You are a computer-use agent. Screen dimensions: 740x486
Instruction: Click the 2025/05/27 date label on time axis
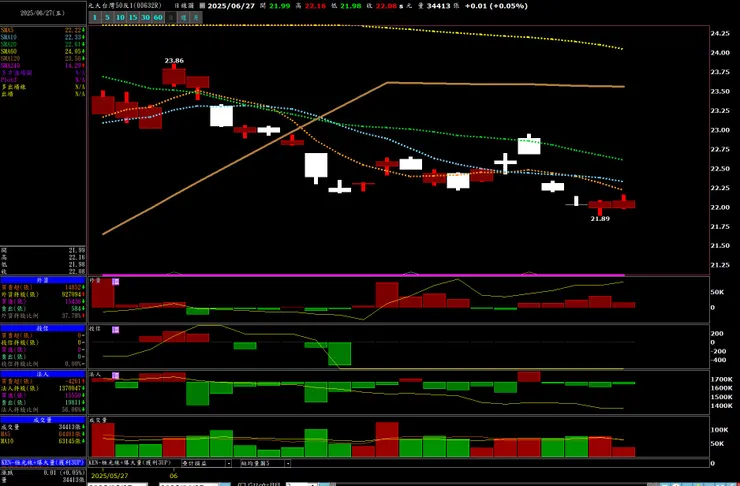click(x=108, y=476)
